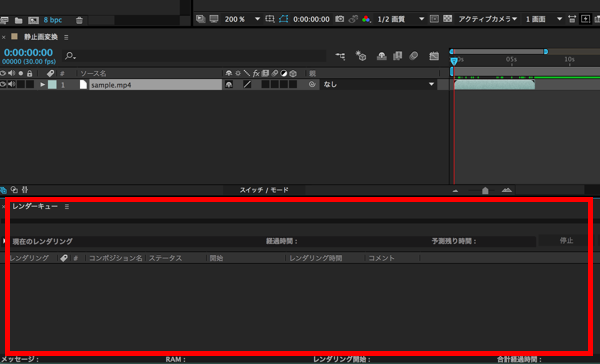This screenshot has height=364, width=600.
Task: Click the in/out/duration pane icon
Action: coord(25,190)
